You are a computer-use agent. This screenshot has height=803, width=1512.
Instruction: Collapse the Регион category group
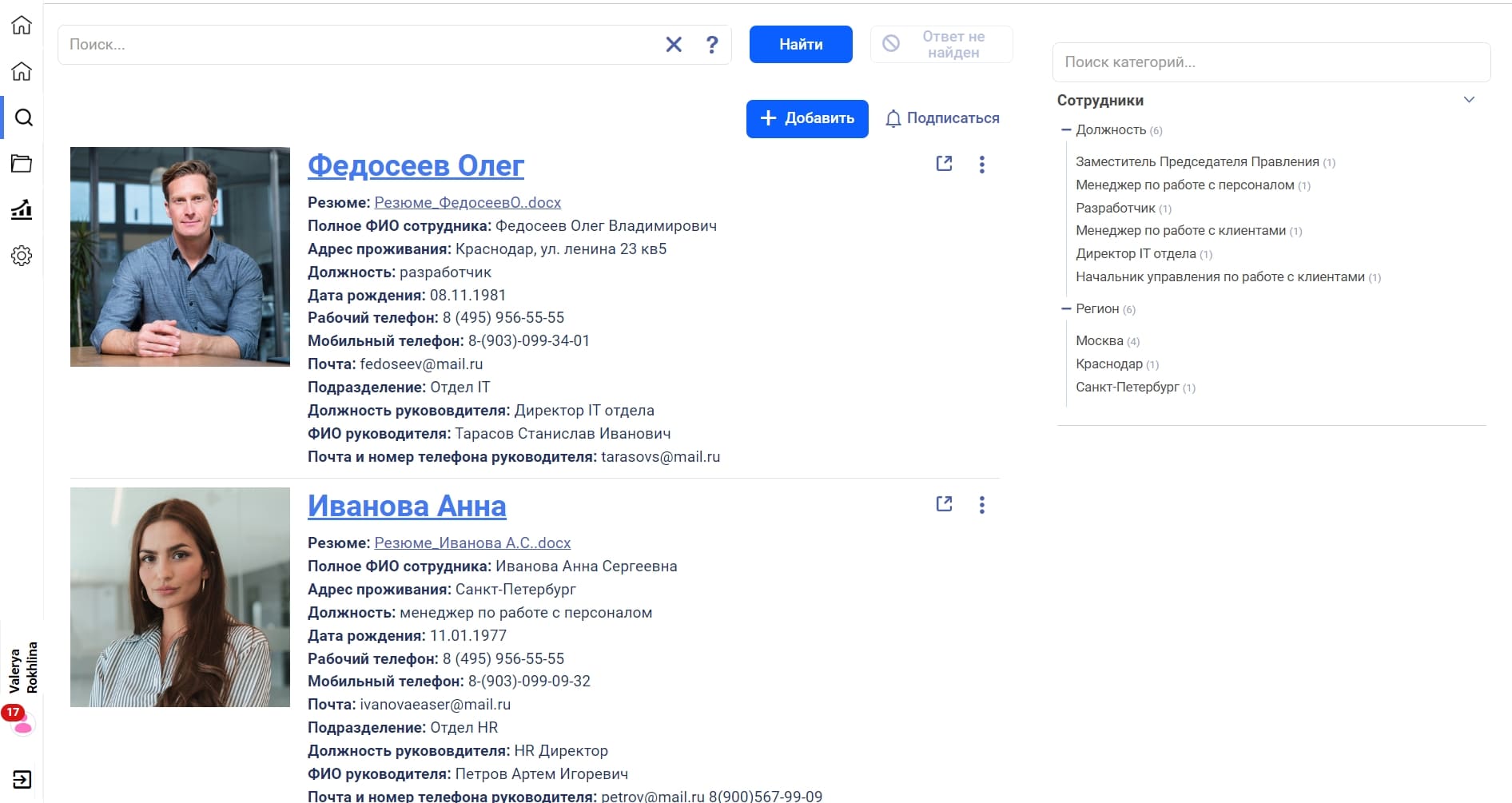1065,308
